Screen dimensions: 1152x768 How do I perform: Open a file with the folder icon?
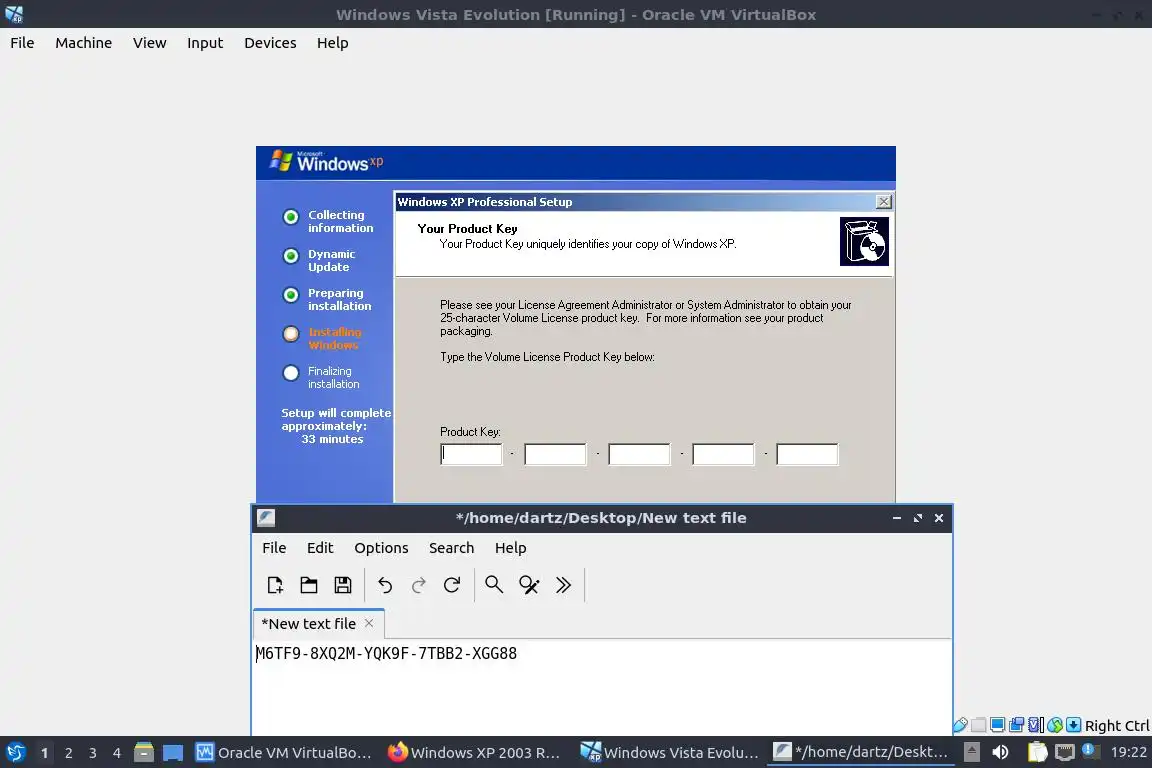click(309, 585)
